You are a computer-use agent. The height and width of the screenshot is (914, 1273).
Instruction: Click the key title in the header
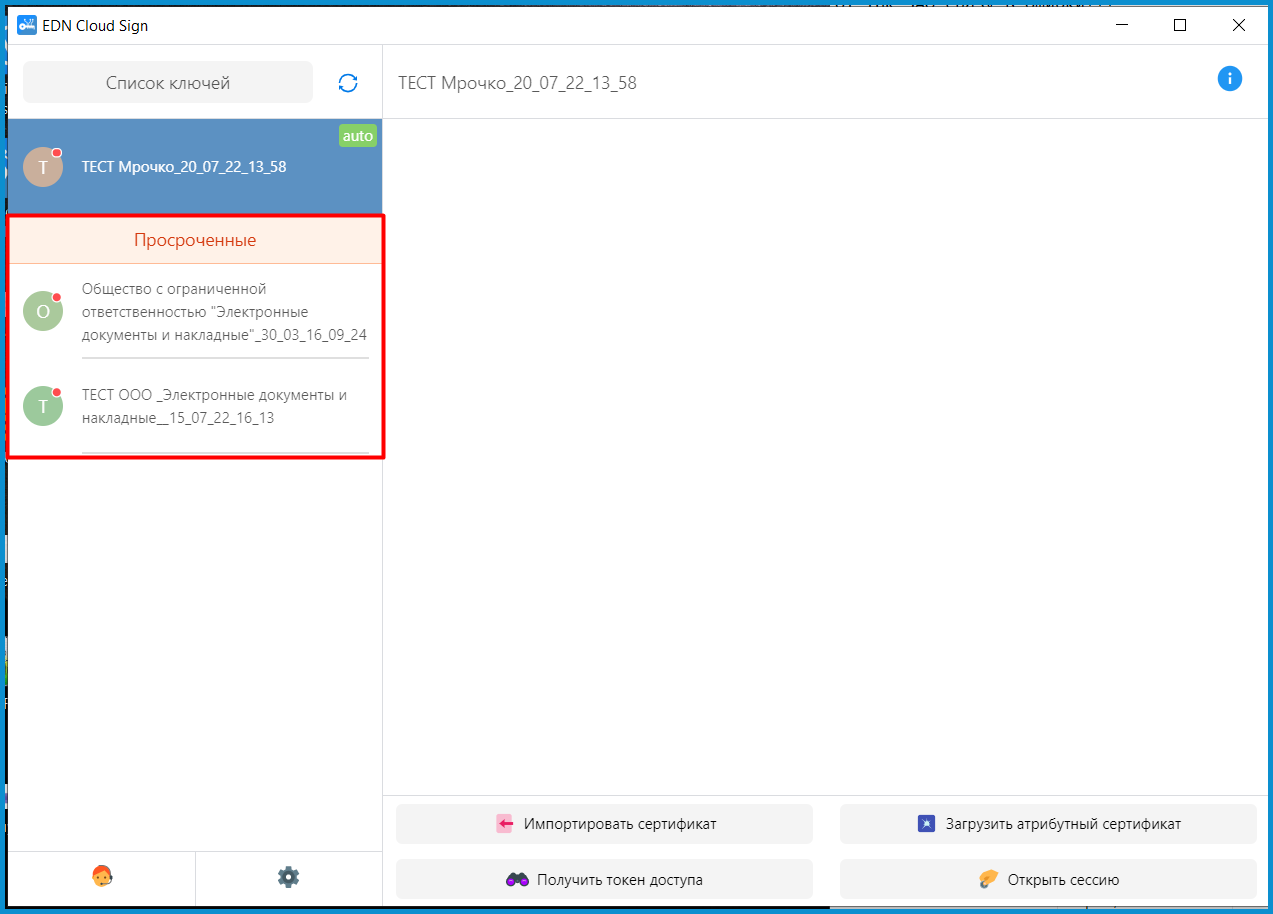(517, 83)
